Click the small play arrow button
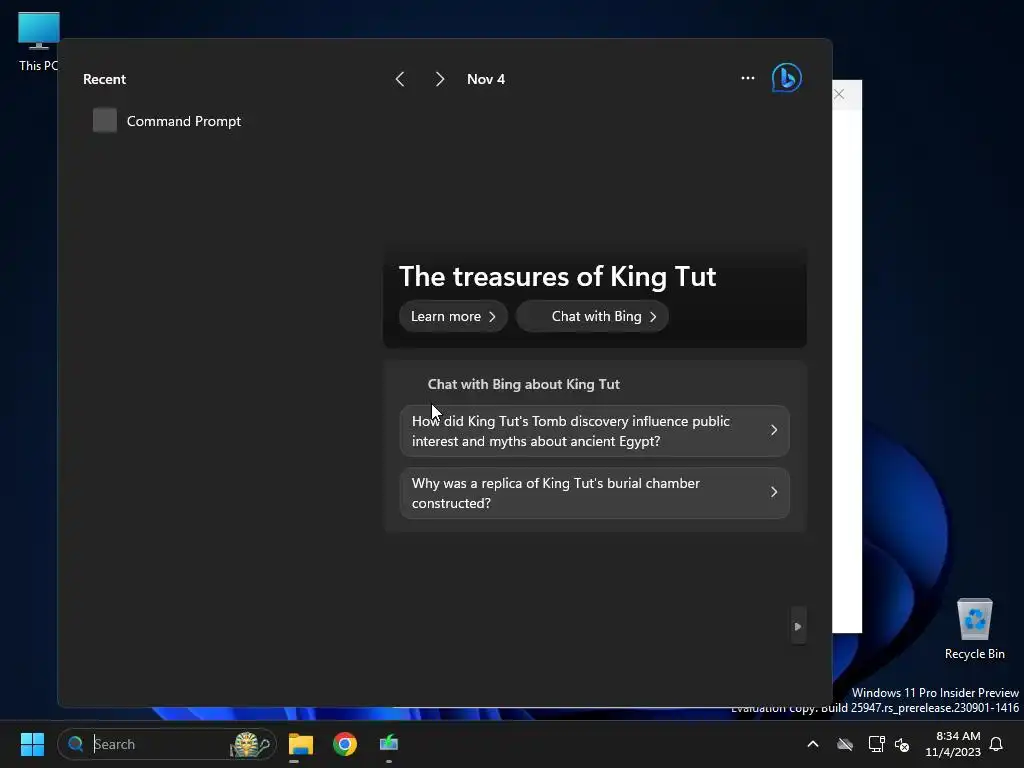This screenshot has width=1024, height=768. tap(798, 626)
